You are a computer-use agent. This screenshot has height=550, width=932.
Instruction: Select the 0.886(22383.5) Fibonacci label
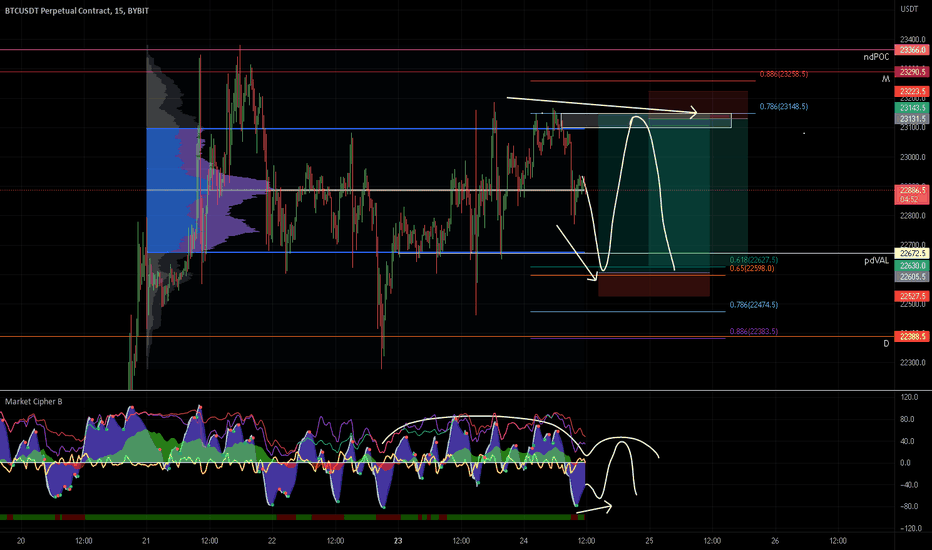(x=753, y=331)
